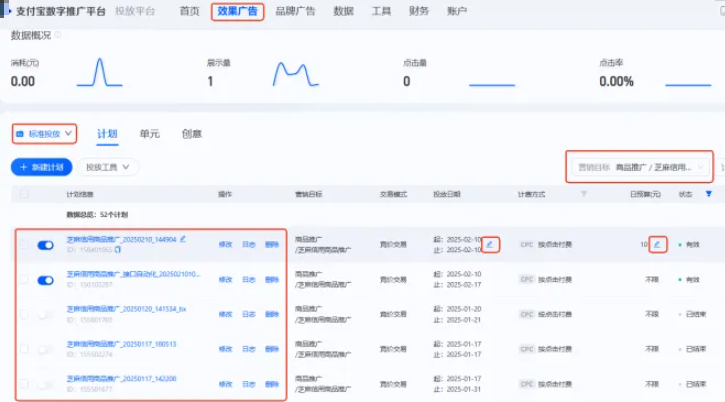Open 日志 for plan _20250210_144904
725x402 pixels.
tap(249, 244)
